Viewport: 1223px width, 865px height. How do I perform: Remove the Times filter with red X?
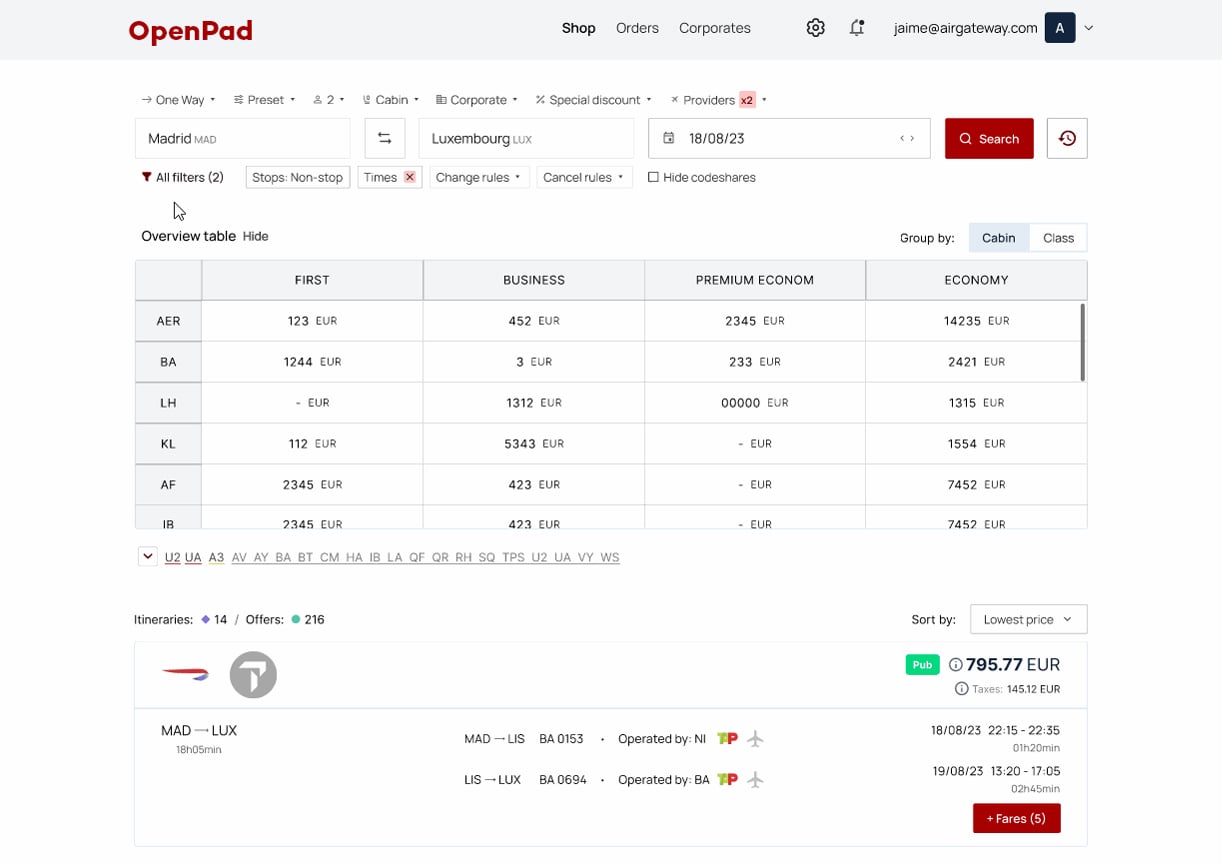click(x=409, y=177)
